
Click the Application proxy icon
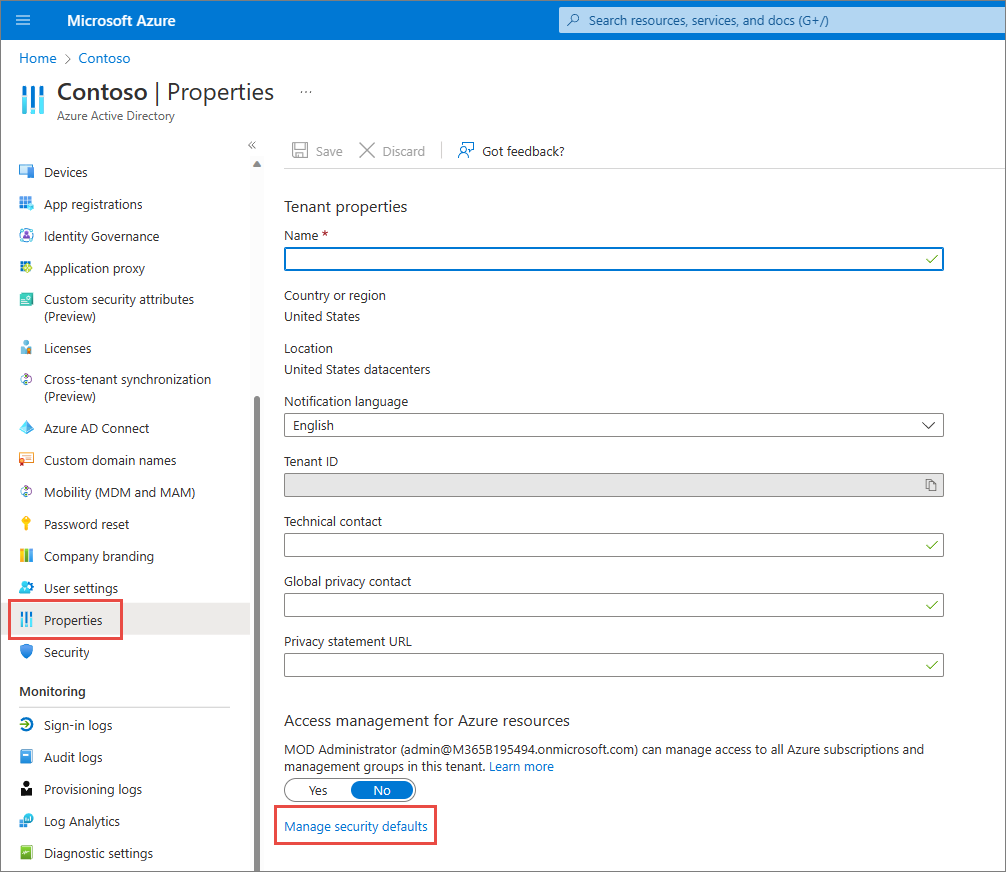(x=26, y=267)
